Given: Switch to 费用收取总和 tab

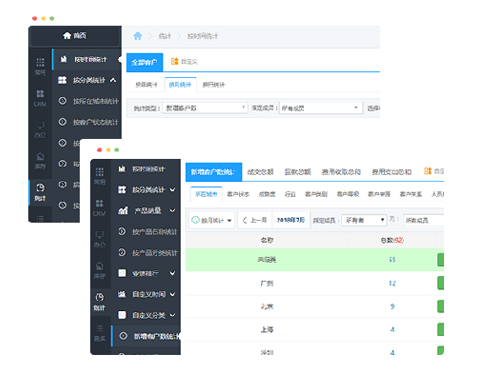Looking at the screenshot, I should coord(341,172).
